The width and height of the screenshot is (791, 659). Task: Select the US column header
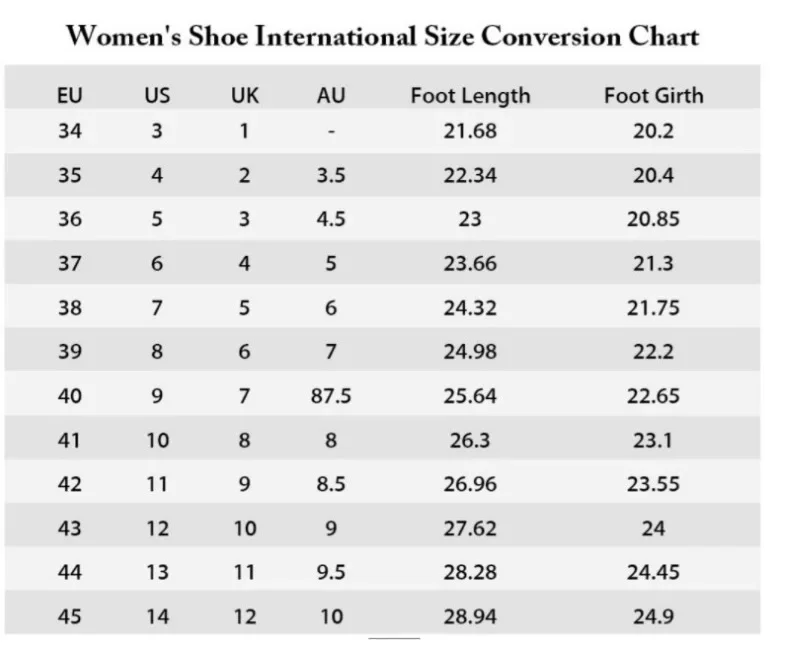(x=157, y=96)
